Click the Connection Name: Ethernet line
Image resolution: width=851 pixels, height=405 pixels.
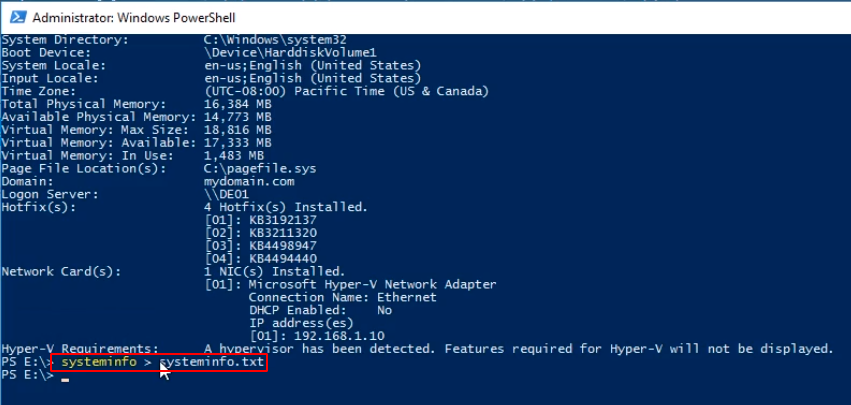point(342,298)
